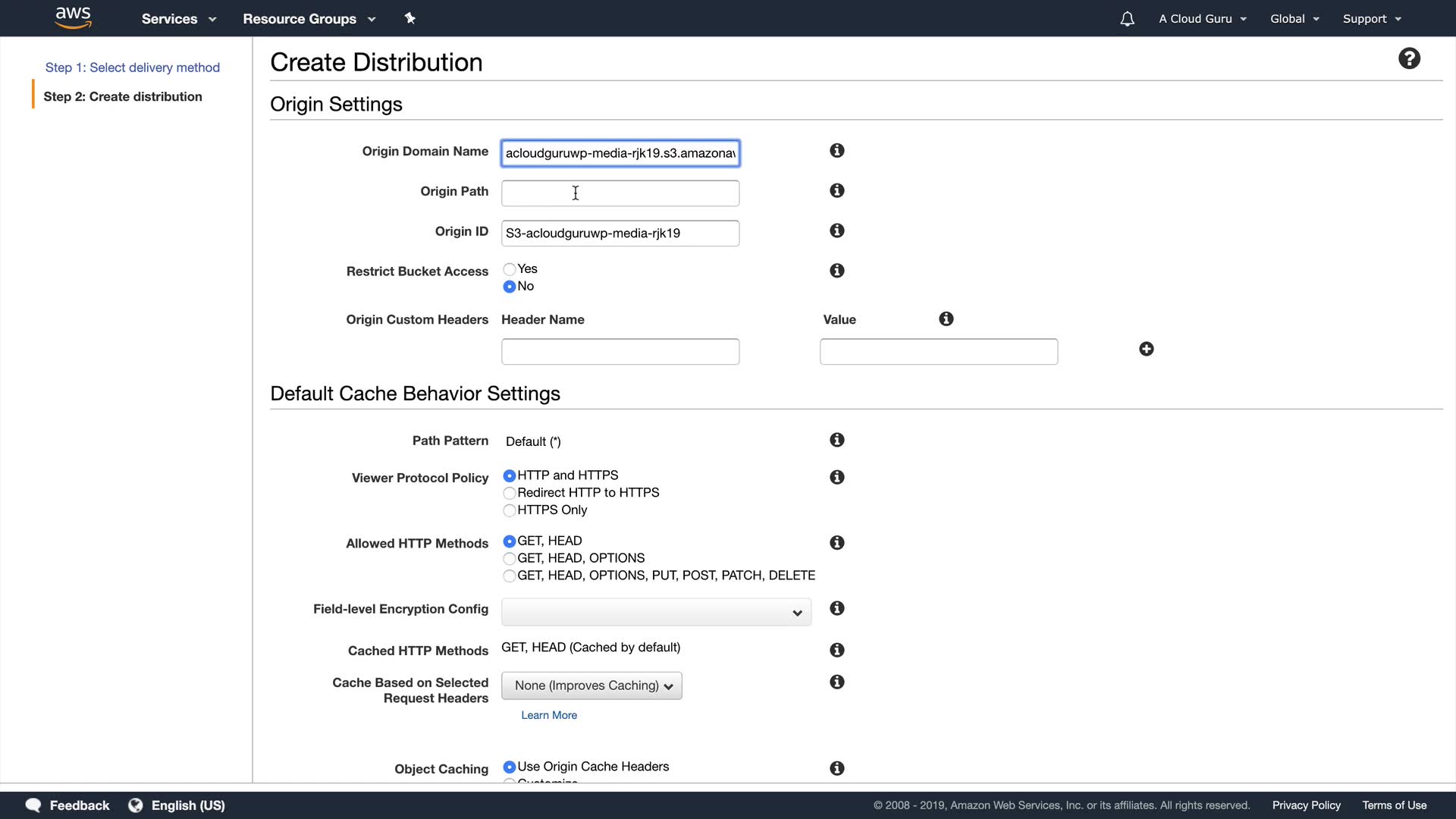This screenshot has width=1456, height=819.
Task: Open the Resource Groups menu
Action: 309,19
